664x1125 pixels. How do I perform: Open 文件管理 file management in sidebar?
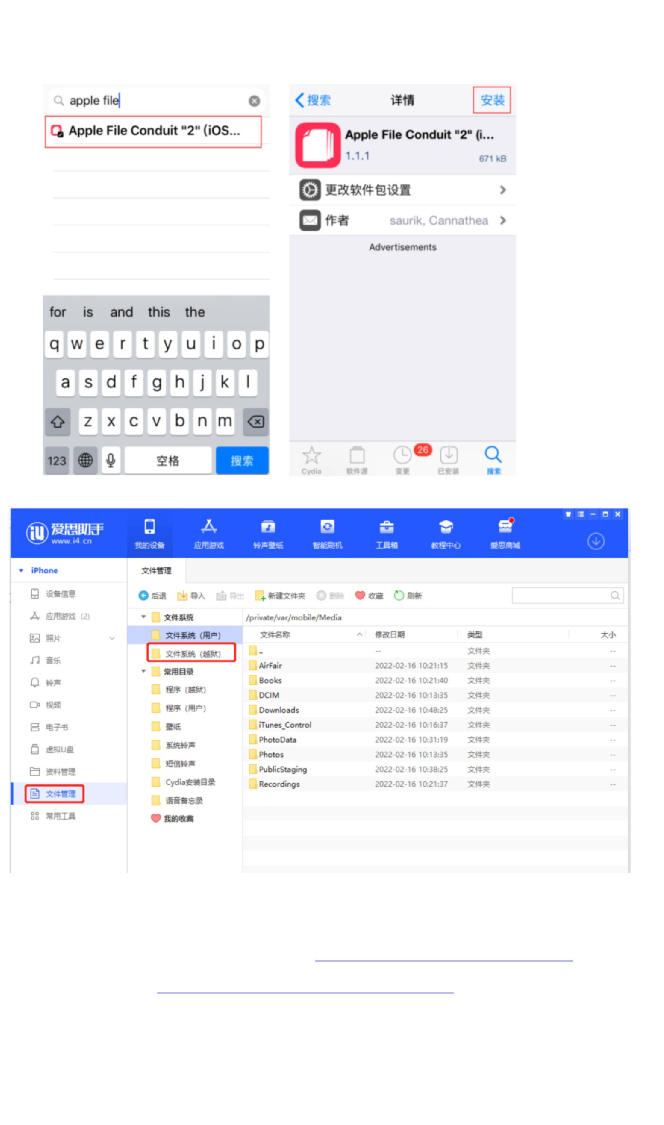[54, 794]
